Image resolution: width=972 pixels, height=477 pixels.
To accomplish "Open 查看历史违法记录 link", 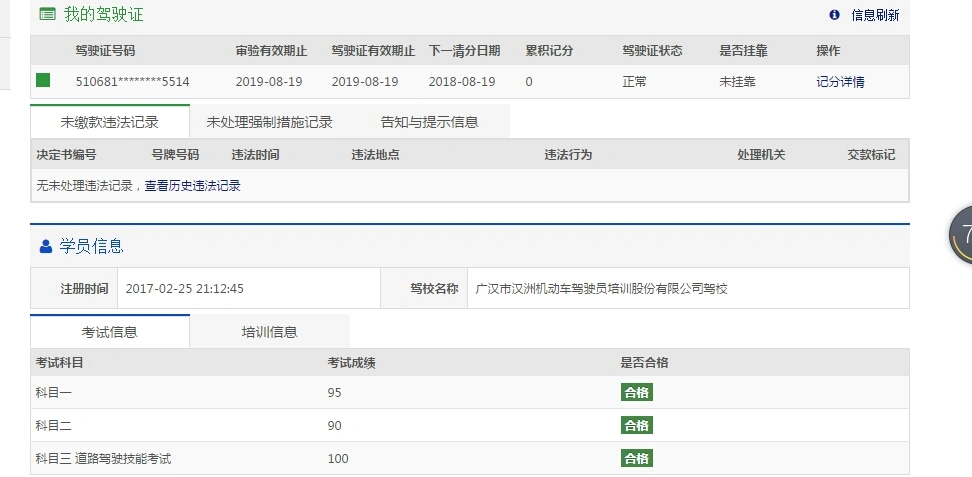I will tap(193, 185).
